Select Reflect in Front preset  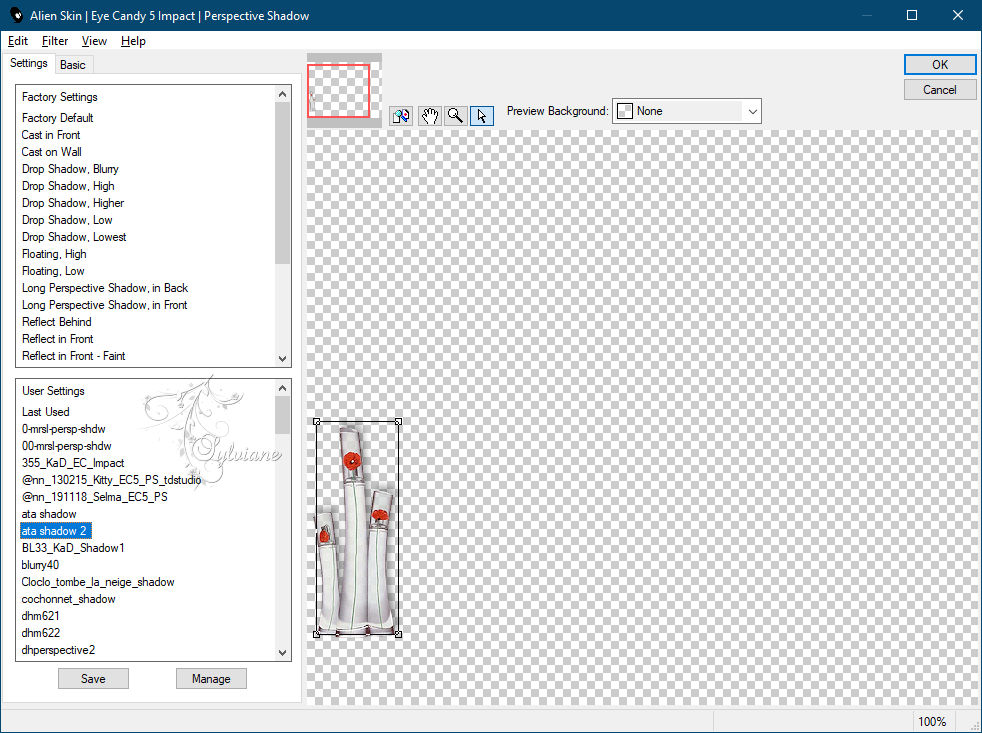point(57,338)
